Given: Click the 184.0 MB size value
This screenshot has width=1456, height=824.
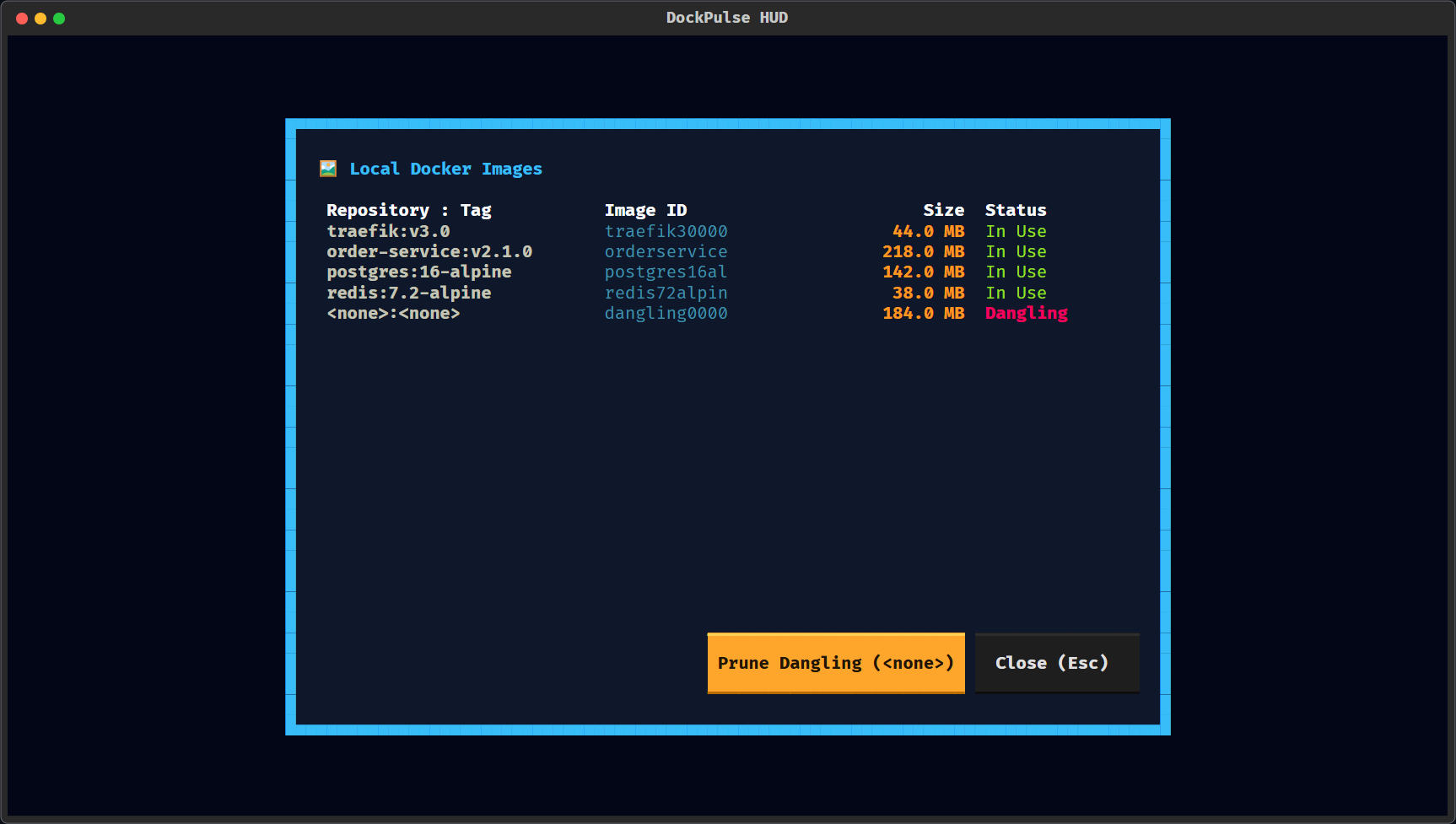Looking at the screenshot, I should coord(924,313).
